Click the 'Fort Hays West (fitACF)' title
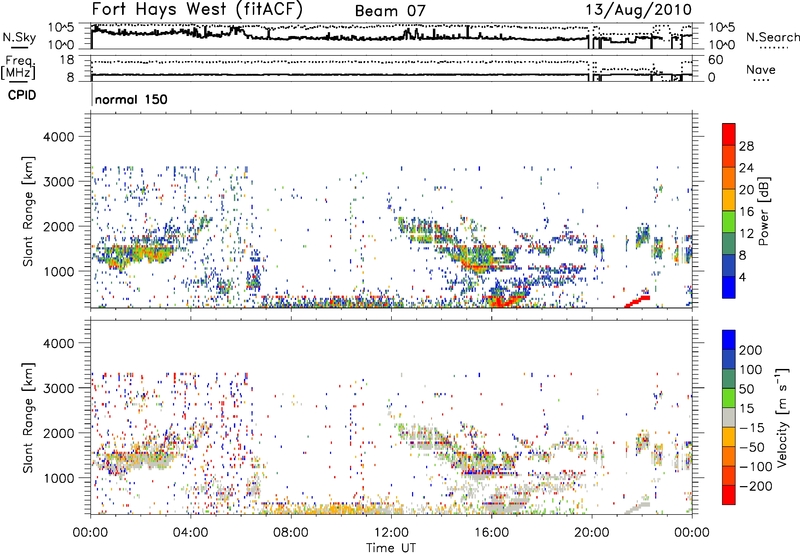Viewport: 800px width, 554px height. coord(197,9)
